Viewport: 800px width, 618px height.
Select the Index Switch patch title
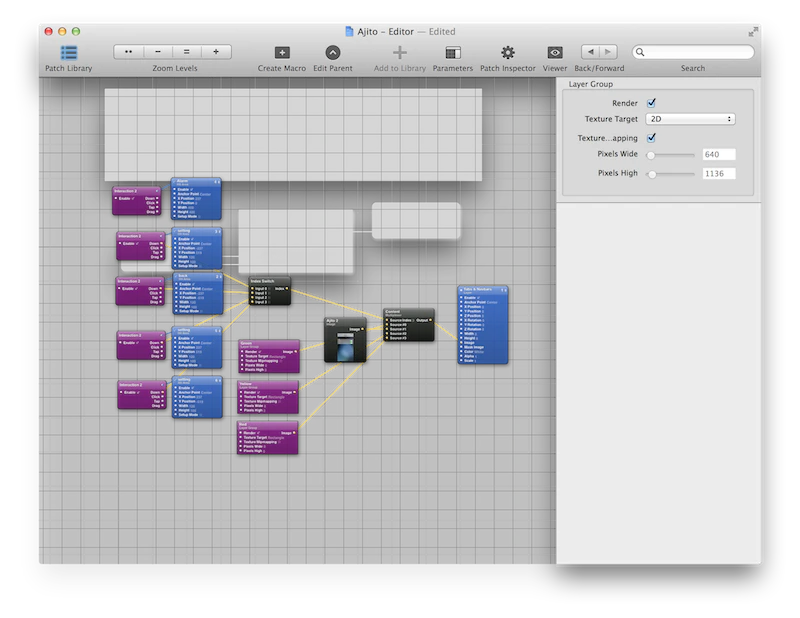pos(262,281)
